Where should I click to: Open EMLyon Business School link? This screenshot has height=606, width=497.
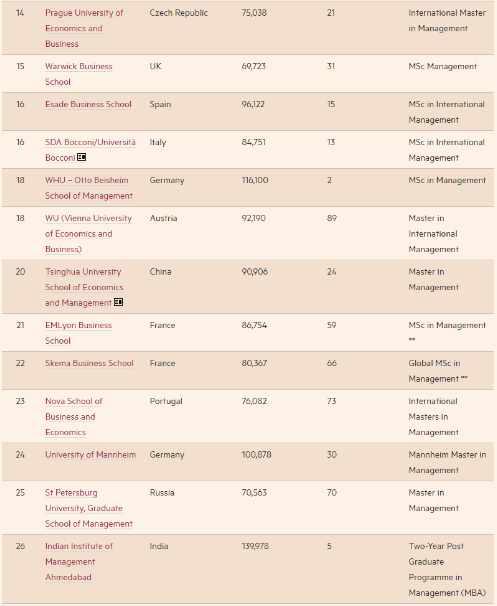coord(78,333)
